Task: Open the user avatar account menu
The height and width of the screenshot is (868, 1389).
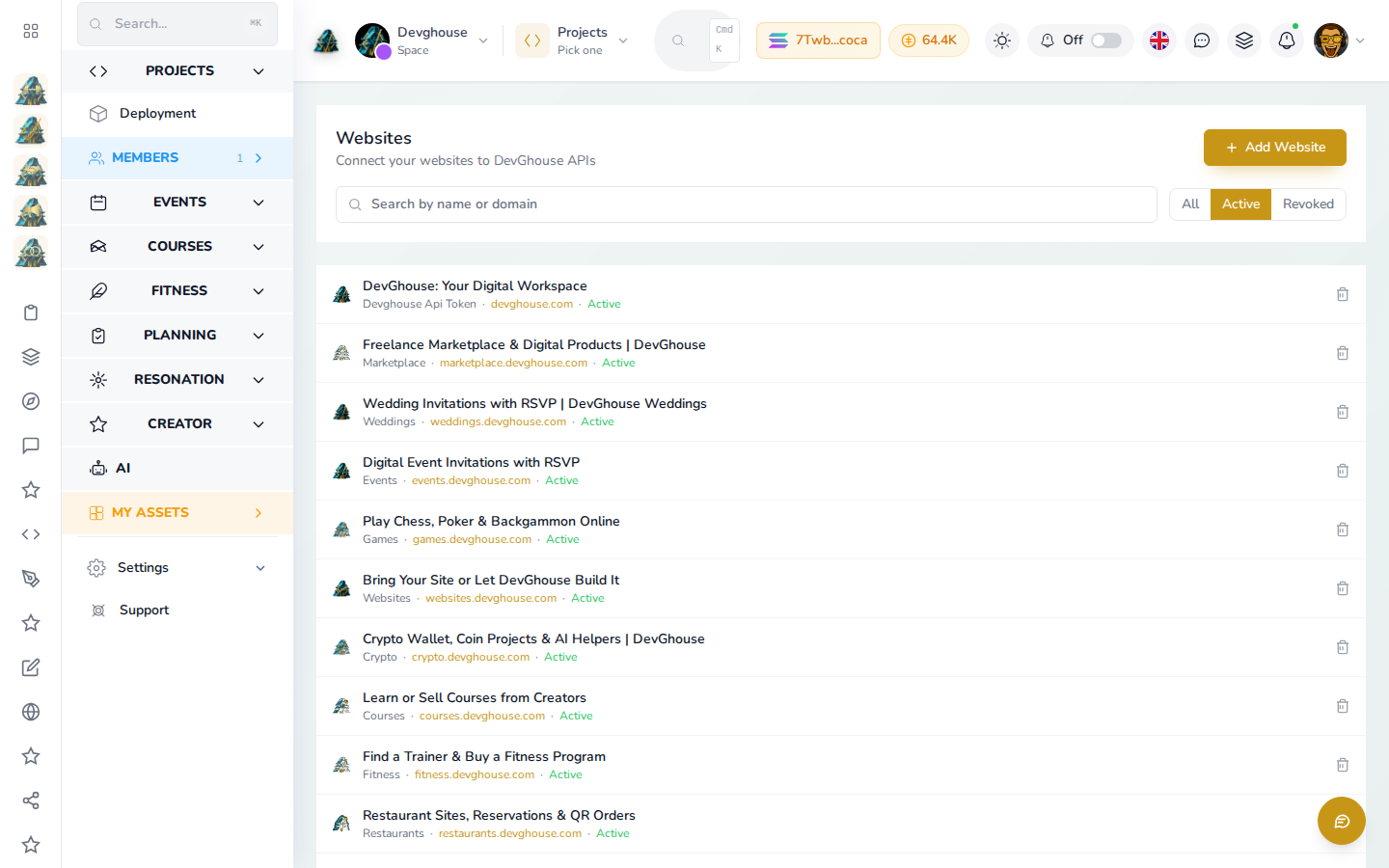Action: click(x=1339, y=41)
